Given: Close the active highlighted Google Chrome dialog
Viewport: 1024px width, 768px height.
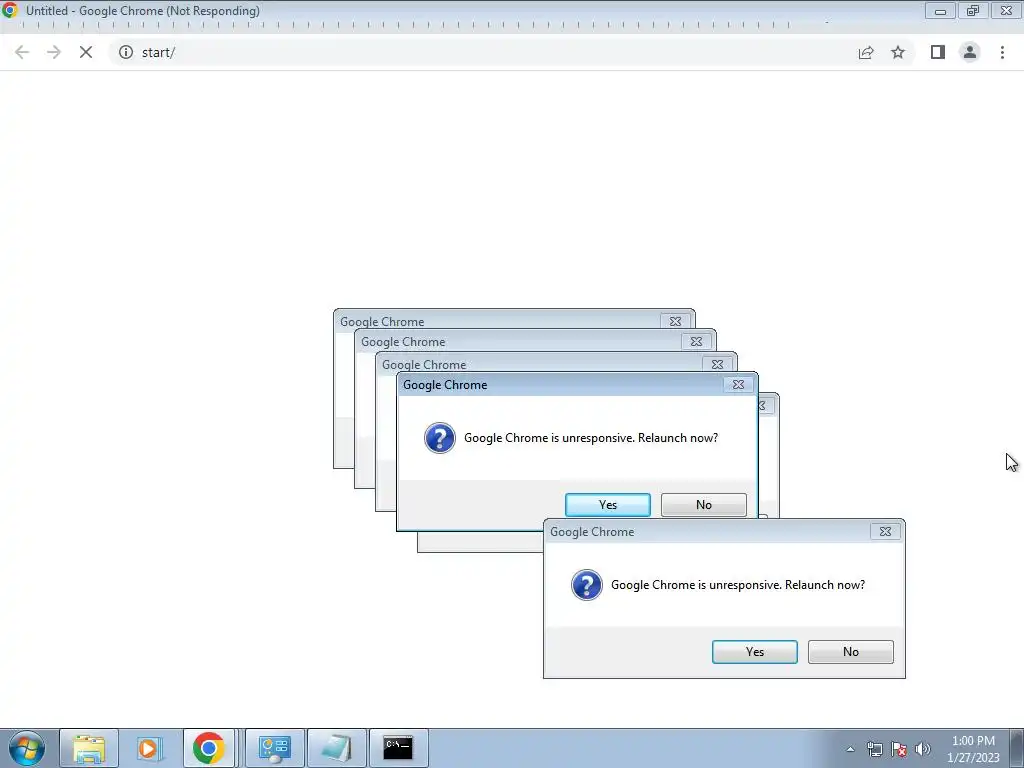Looking at the screenshot, I should pyautogui.click(x=738, y=385).
